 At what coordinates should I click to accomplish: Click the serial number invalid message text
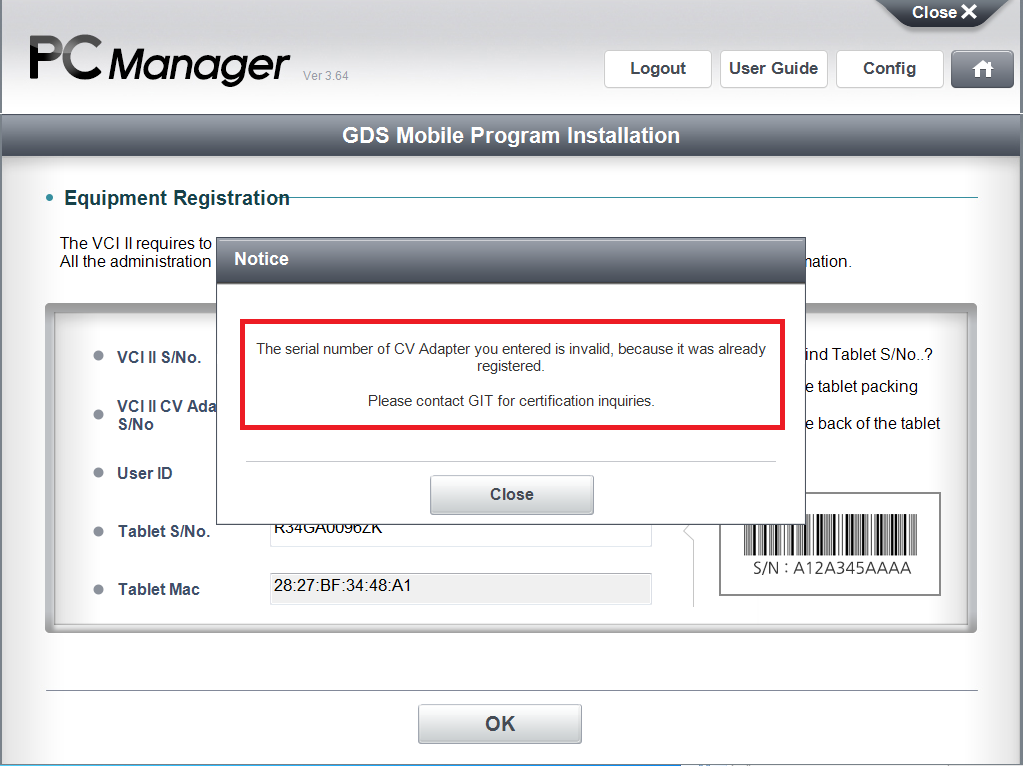(x=511, y=358)
